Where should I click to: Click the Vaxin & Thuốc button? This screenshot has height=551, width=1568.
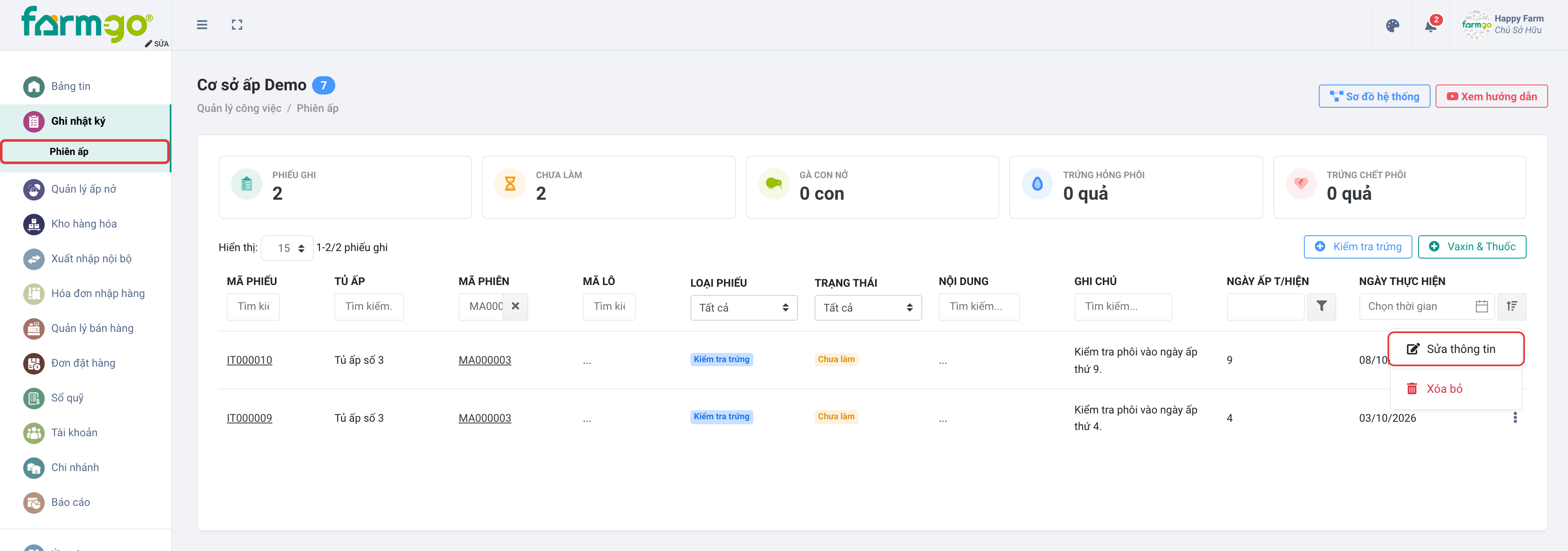[1472, 247]
